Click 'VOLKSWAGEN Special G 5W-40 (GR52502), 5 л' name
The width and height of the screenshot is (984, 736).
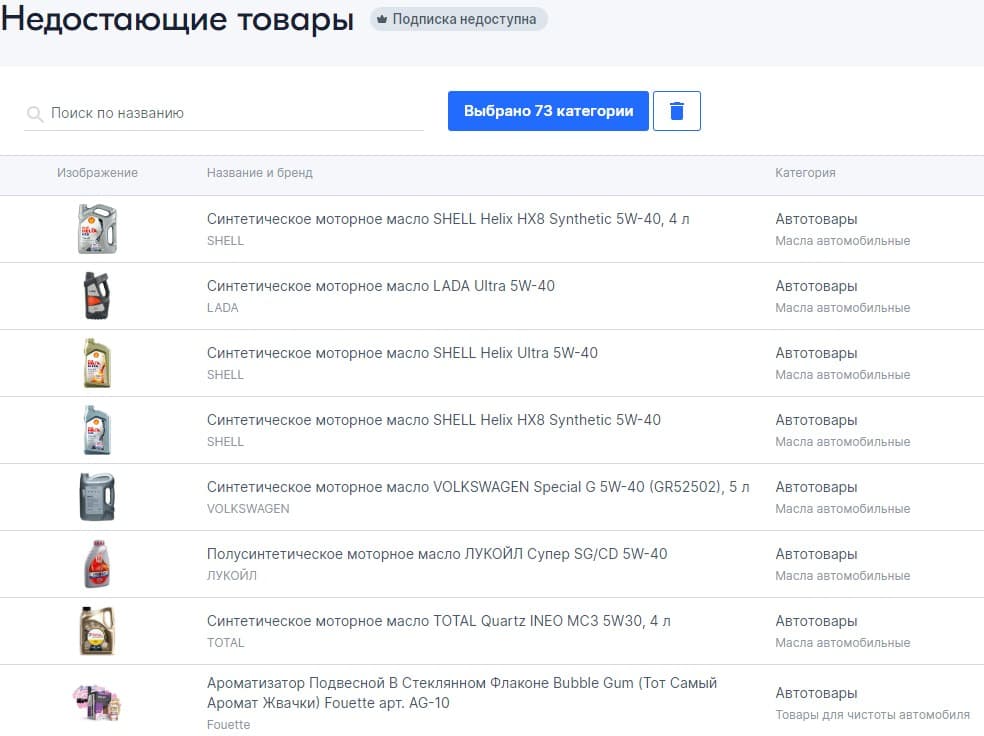point(478,487)
